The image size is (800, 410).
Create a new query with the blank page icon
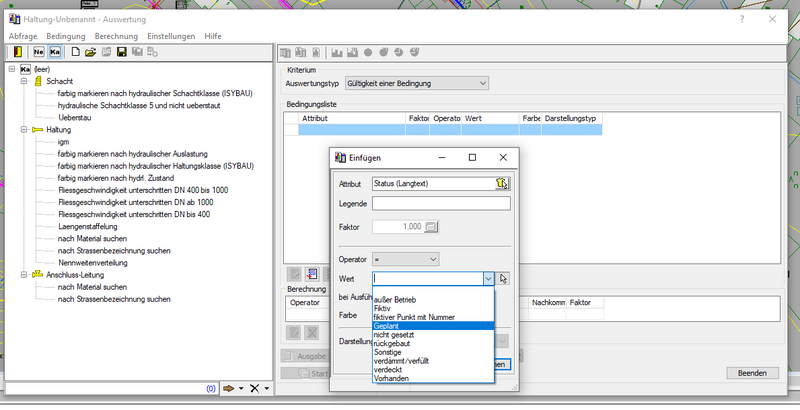(76, 52)
